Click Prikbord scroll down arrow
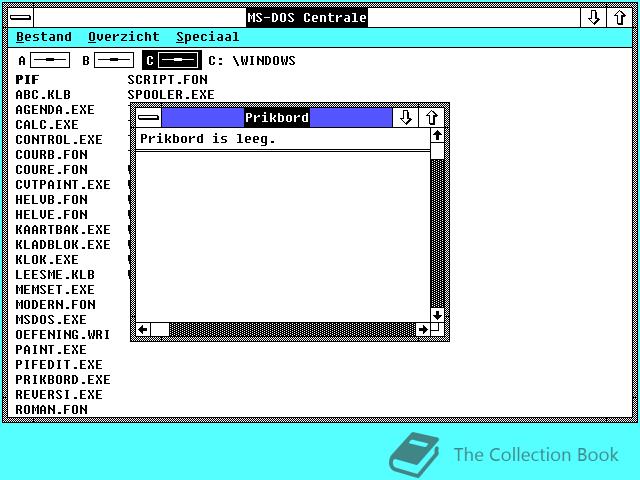 pyautogui.click(x=437, y=315)
